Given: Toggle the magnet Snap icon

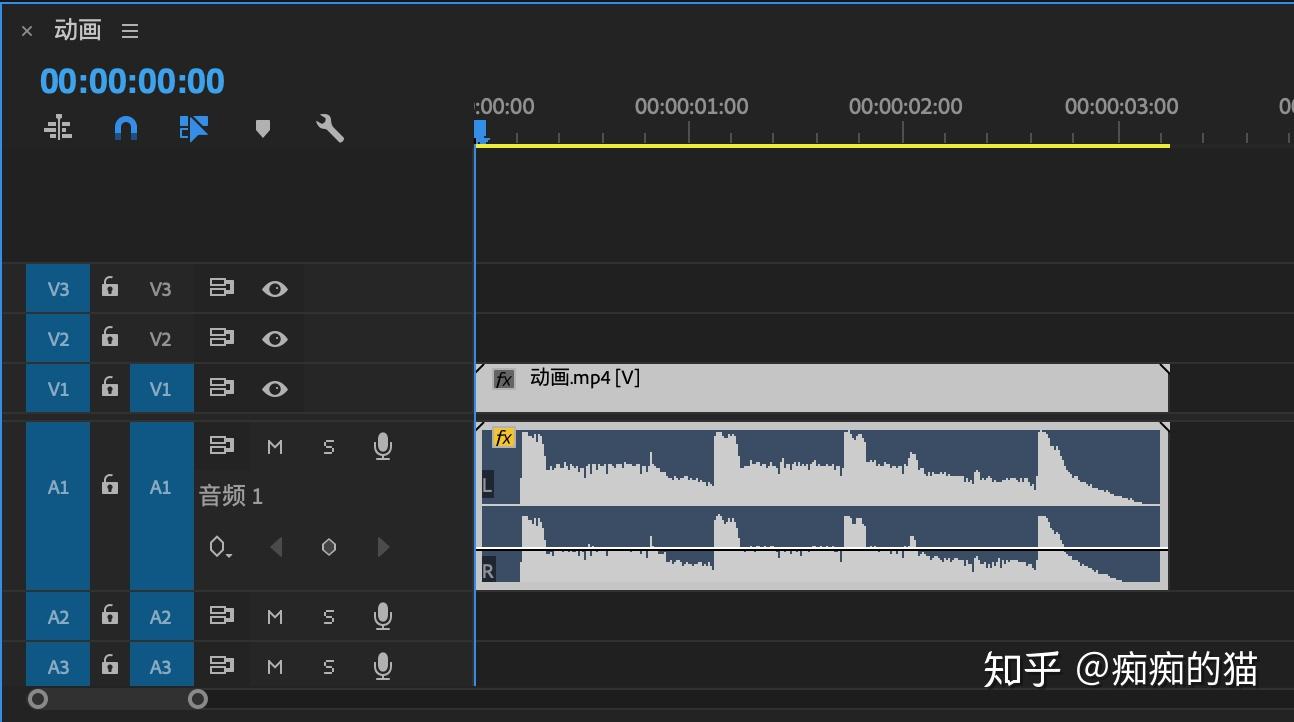Looking at the screenshot, I should 125,128.
